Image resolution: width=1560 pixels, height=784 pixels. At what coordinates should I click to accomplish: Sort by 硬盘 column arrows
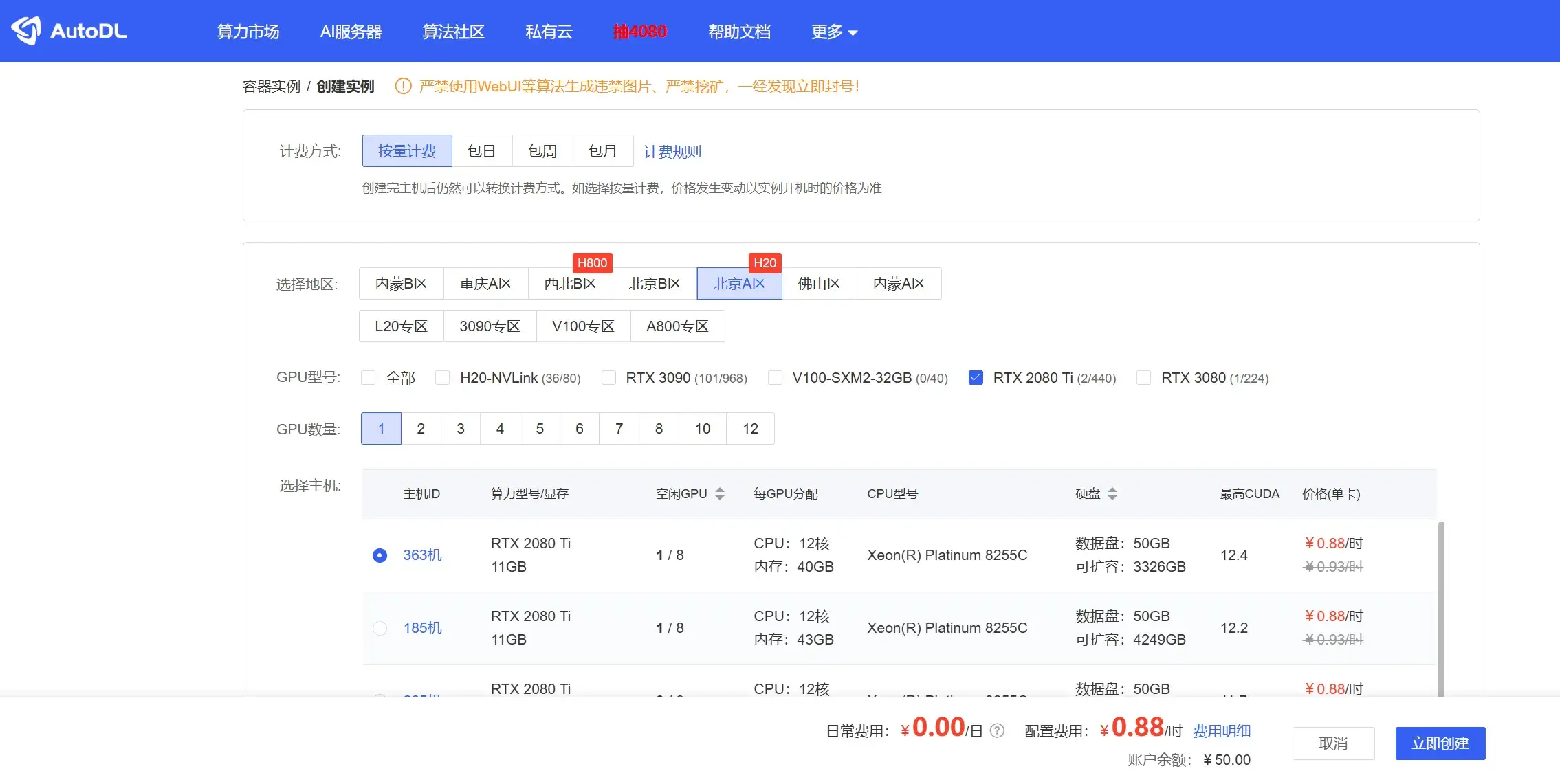1112,493
